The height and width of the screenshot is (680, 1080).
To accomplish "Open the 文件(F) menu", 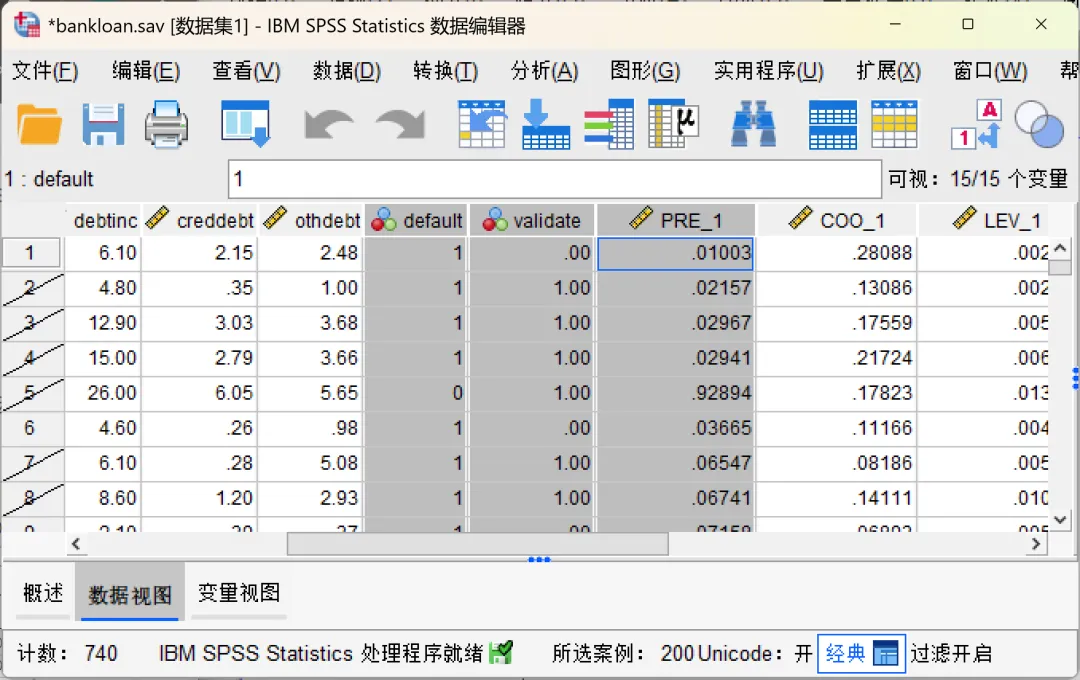I will point(45,71).
